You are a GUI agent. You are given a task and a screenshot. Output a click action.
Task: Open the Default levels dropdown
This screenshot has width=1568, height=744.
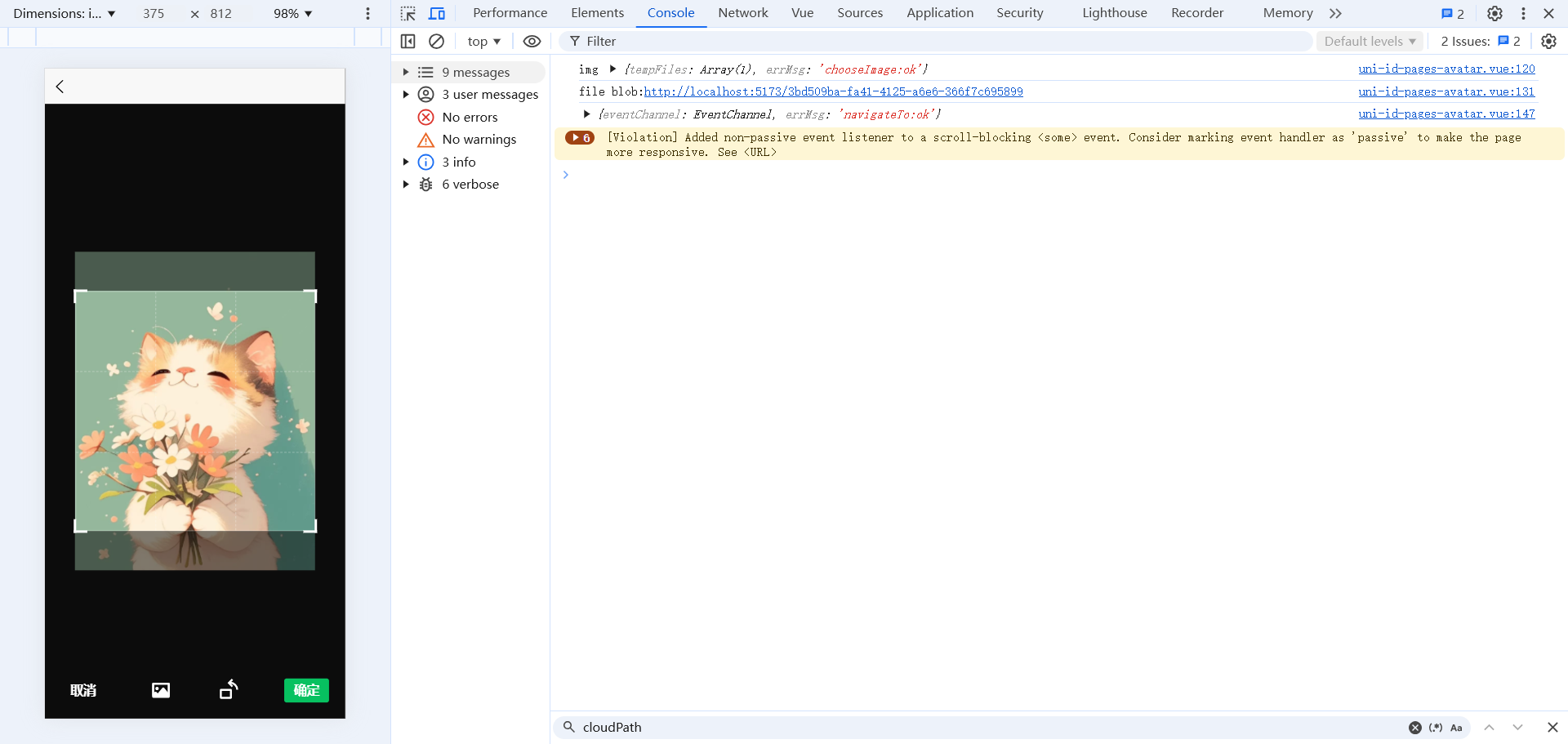coord(1370,41)
